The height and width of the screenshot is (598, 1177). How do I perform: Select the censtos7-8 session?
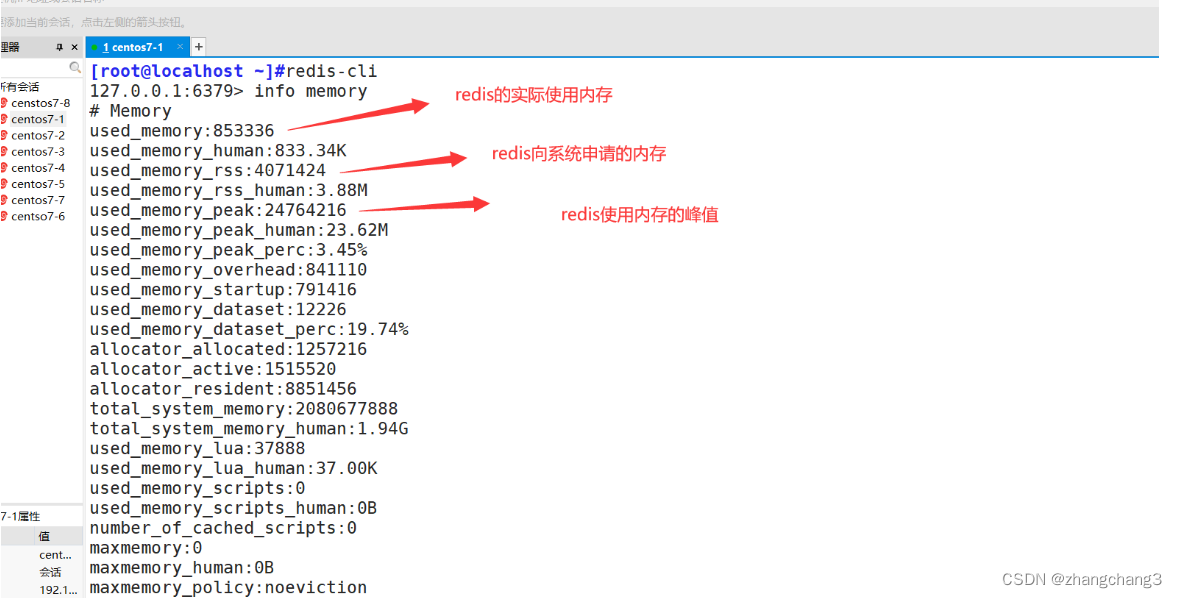[41, 103]
